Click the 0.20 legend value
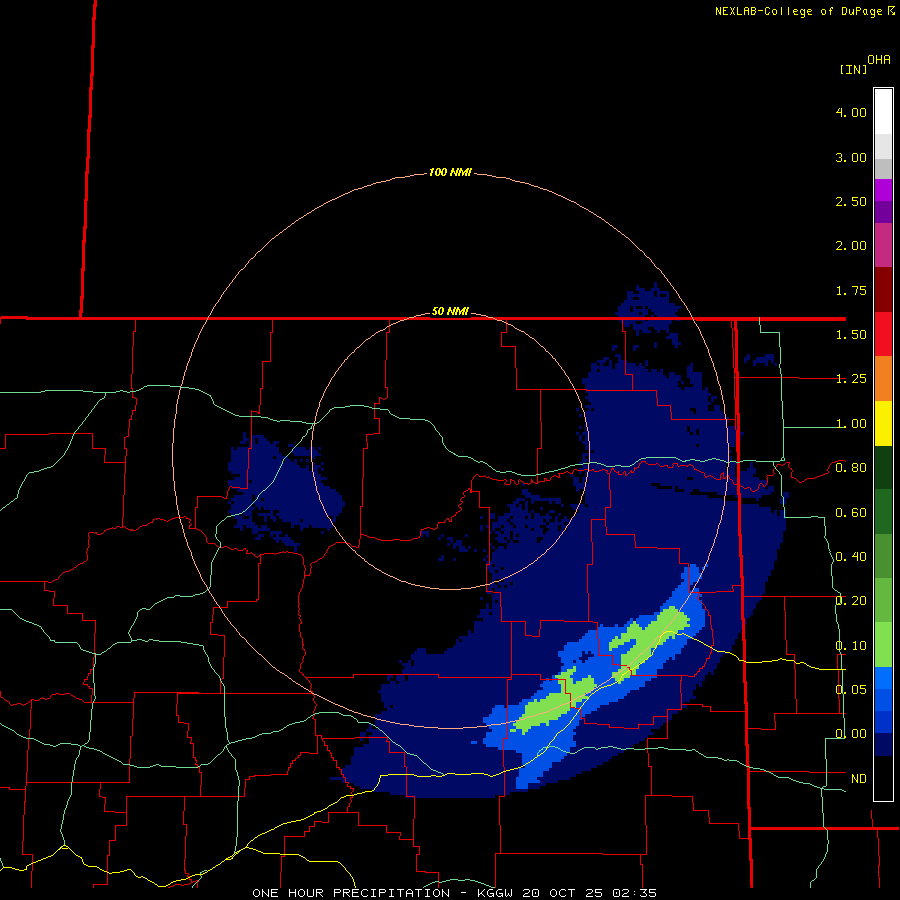 pos(851,601)
